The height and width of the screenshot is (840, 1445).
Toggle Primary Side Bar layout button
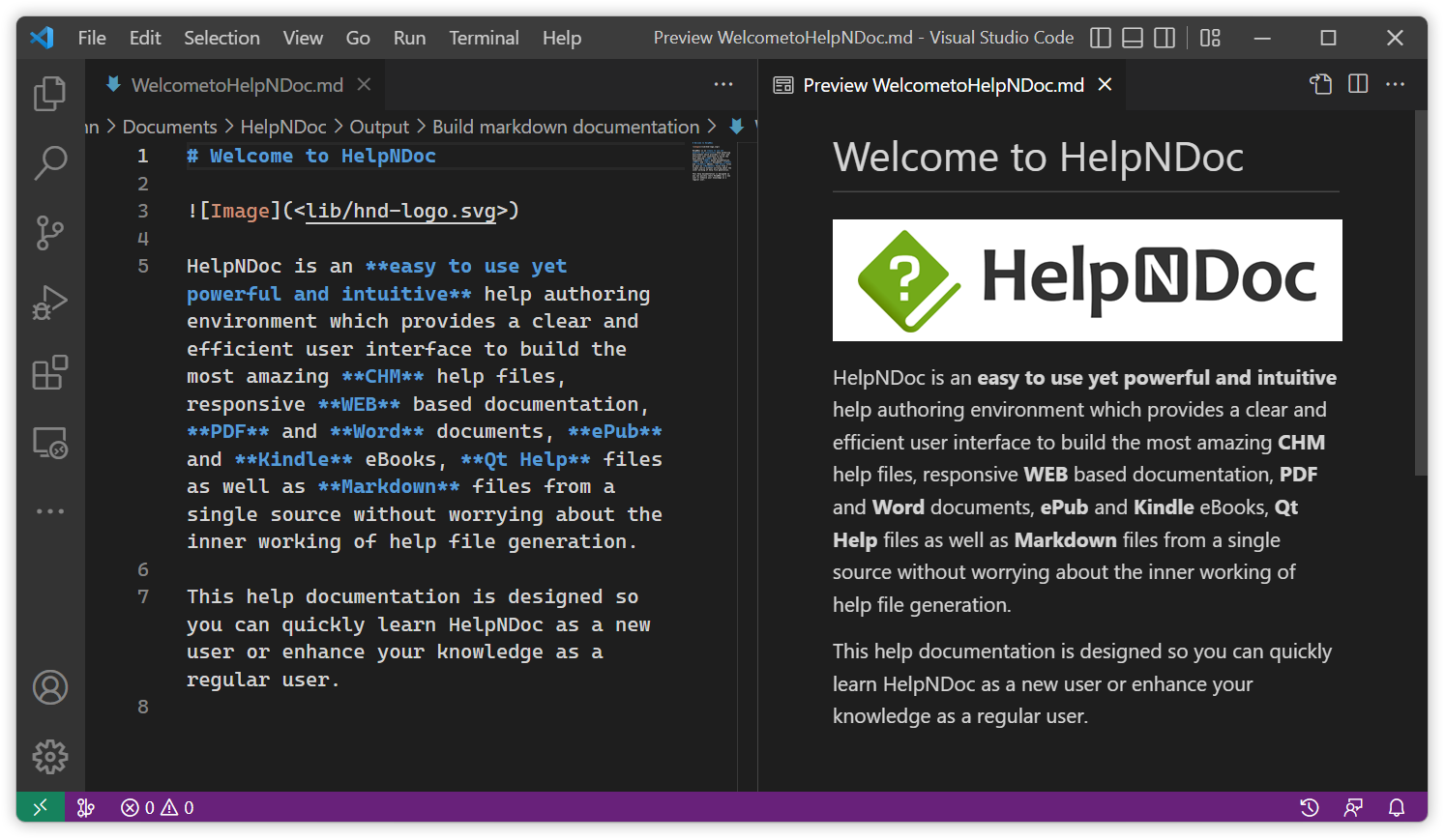[1101, 38]
